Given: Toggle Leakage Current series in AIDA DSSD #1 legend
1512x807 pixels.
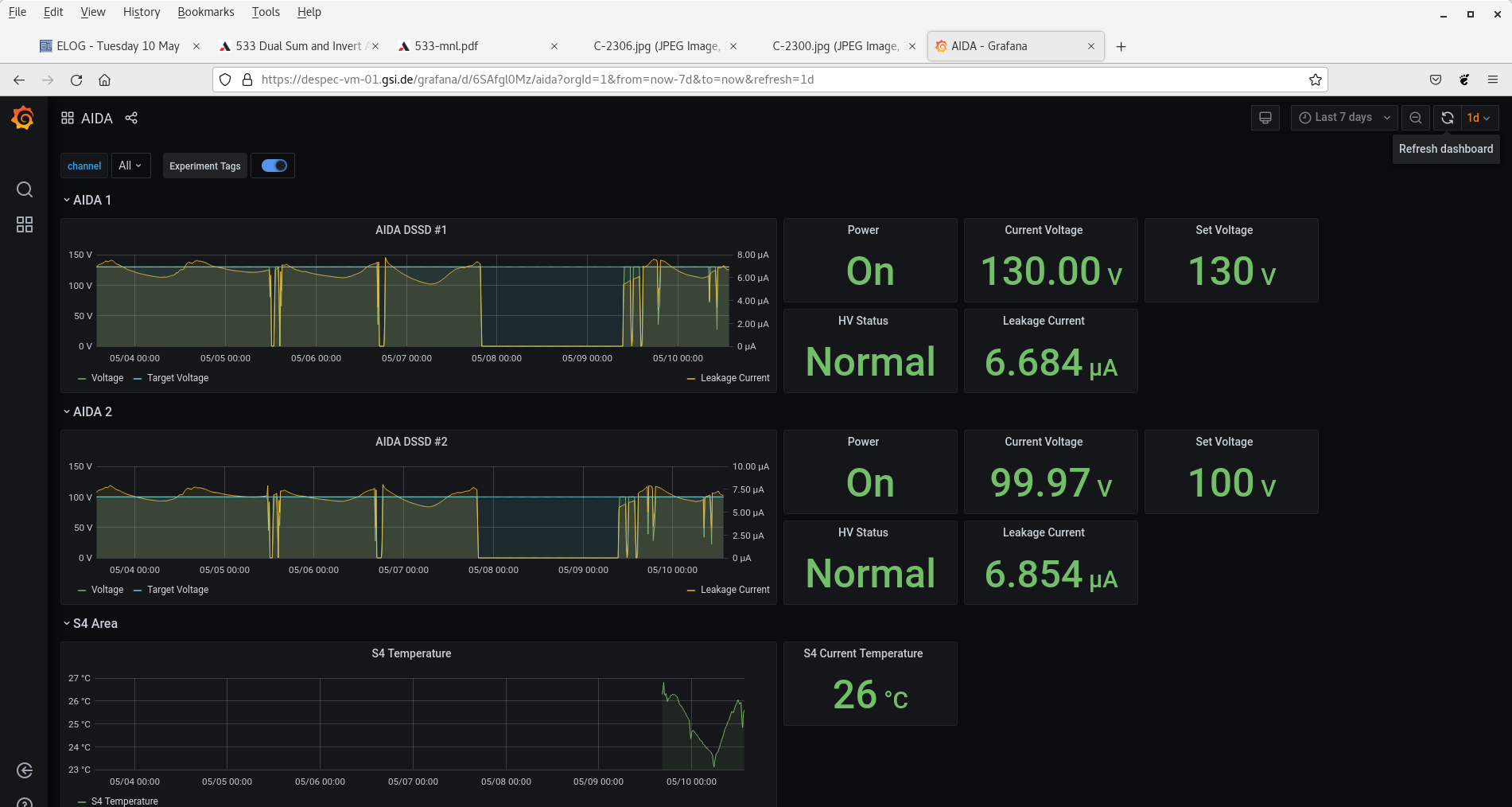Looking at the screenshot, I should (x=734, y=378).
